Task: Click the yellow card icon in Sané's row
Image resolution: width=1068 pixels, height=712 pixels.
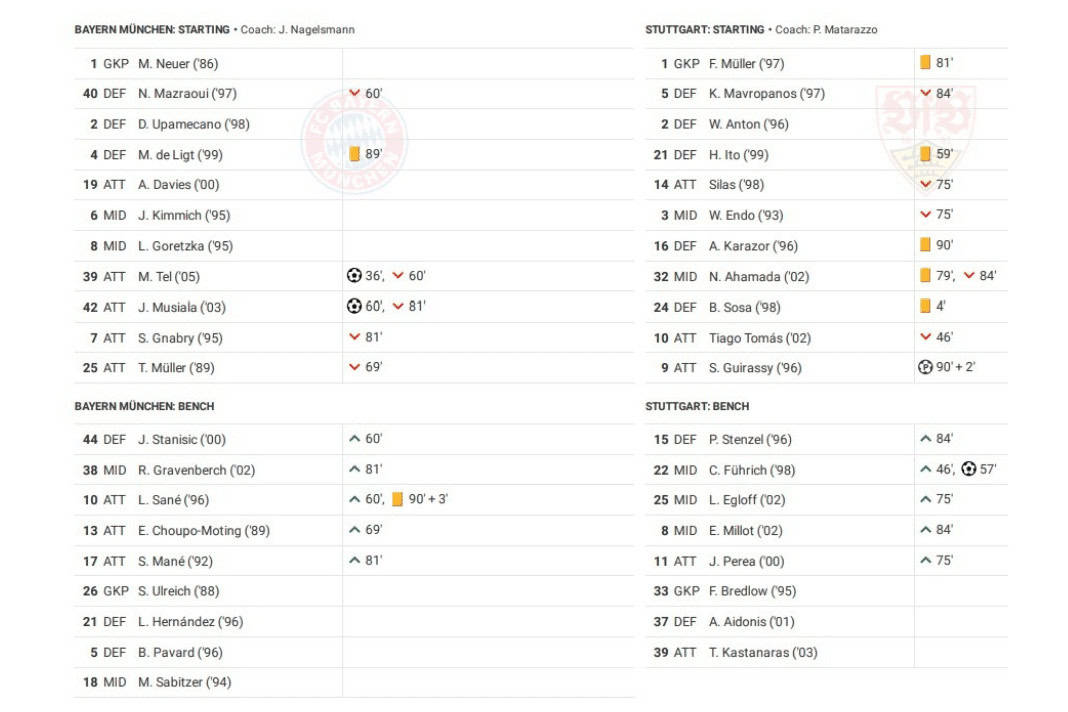Action: click(397, 500)
